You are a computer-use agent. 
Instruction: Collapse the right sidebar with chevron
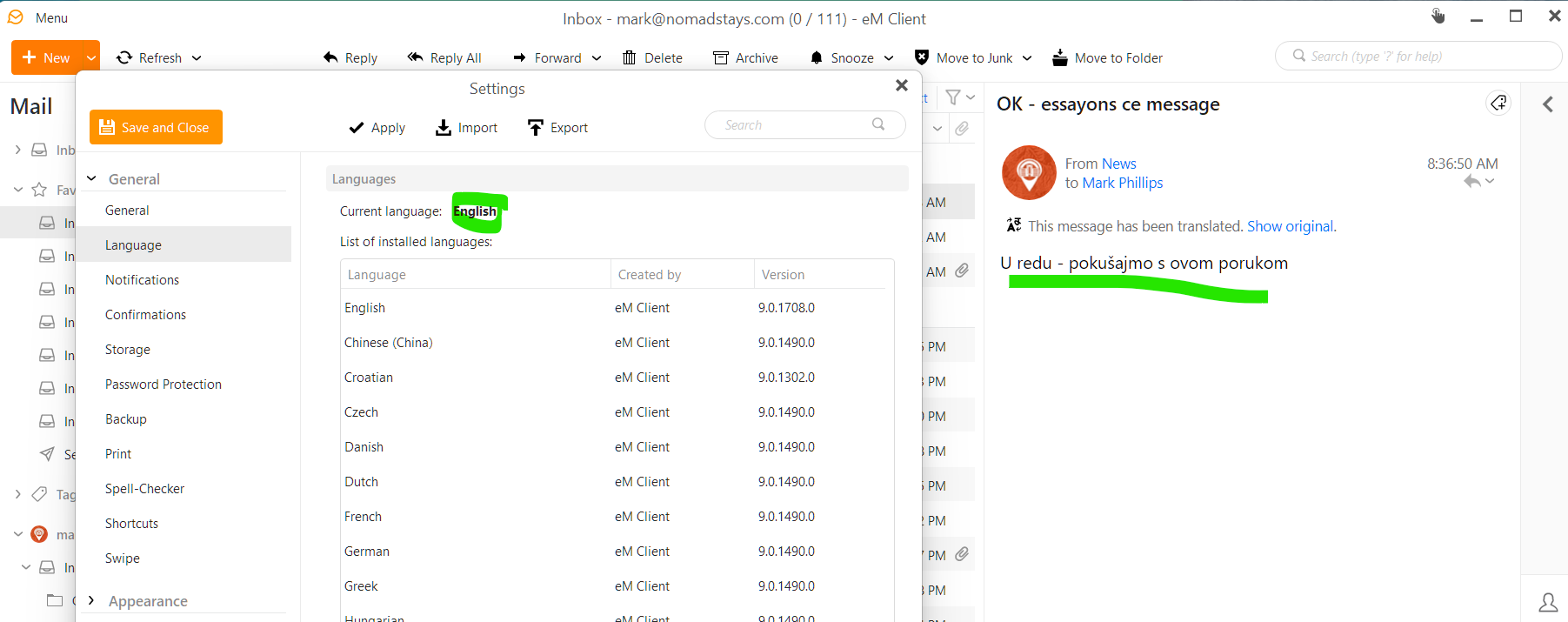[x=1547, y=104]
